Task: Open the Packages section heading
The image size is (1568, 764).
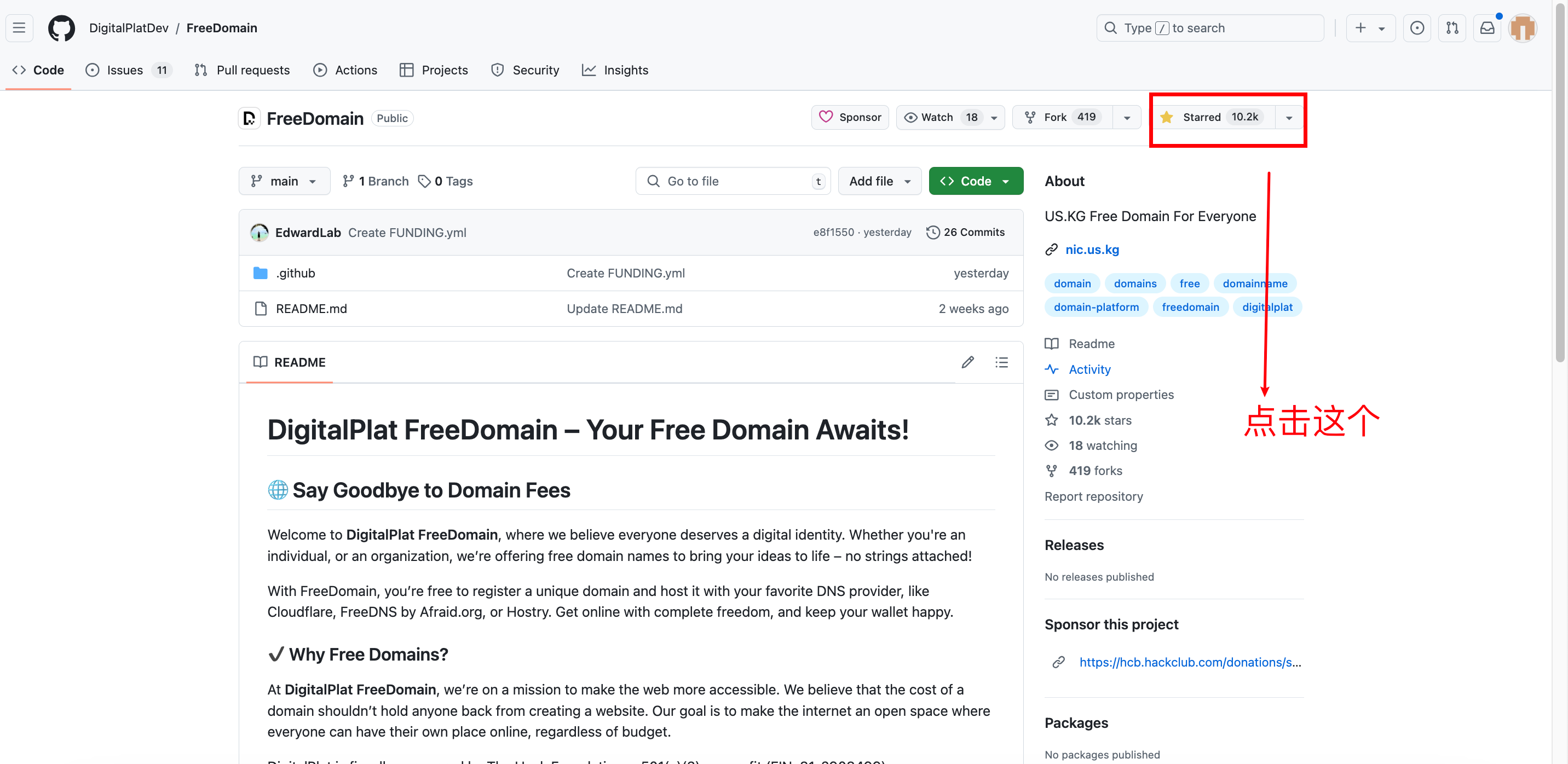Action: (1076, 722)
